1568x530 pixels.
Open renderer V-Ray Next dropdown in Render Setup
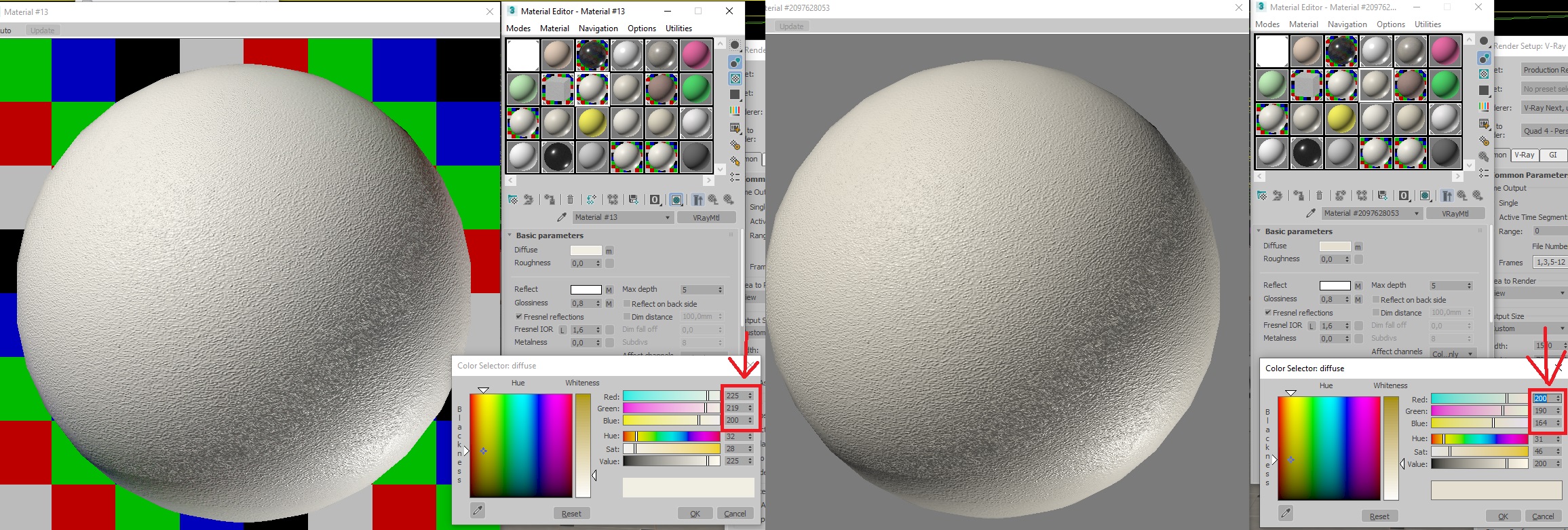1544,108
